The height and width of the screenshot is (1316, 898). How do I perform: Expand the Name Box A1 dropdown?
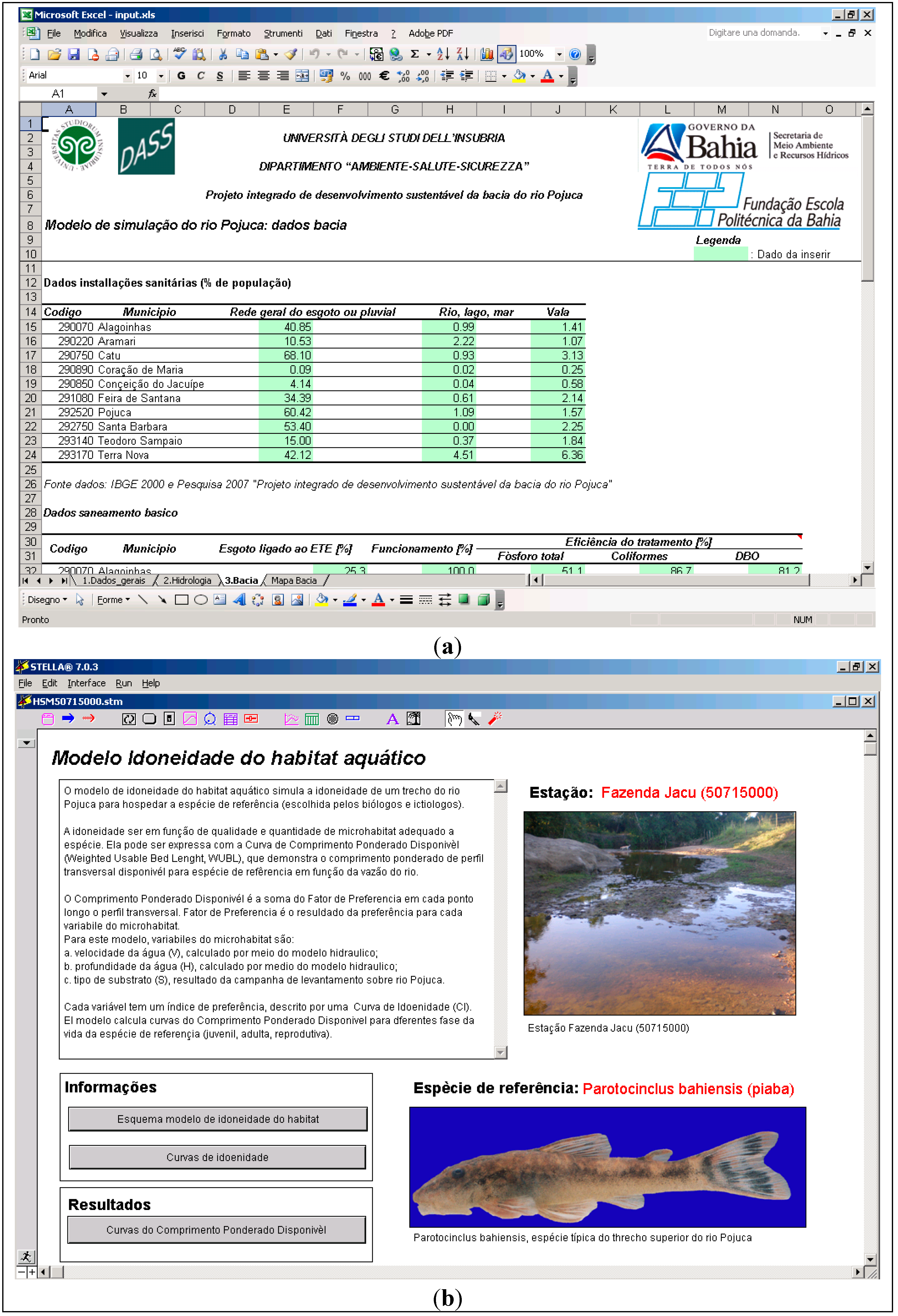tap(104, 94)
